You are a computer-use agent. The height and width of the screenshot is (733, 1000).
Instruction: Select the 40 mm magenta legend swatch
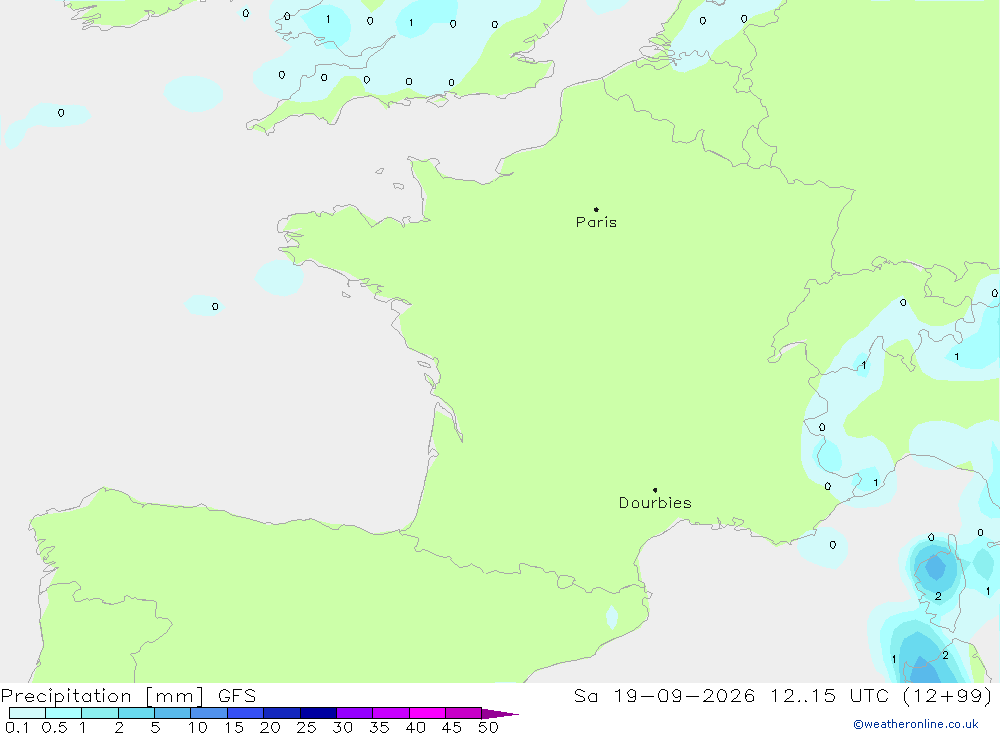click(x=427, y=713)
